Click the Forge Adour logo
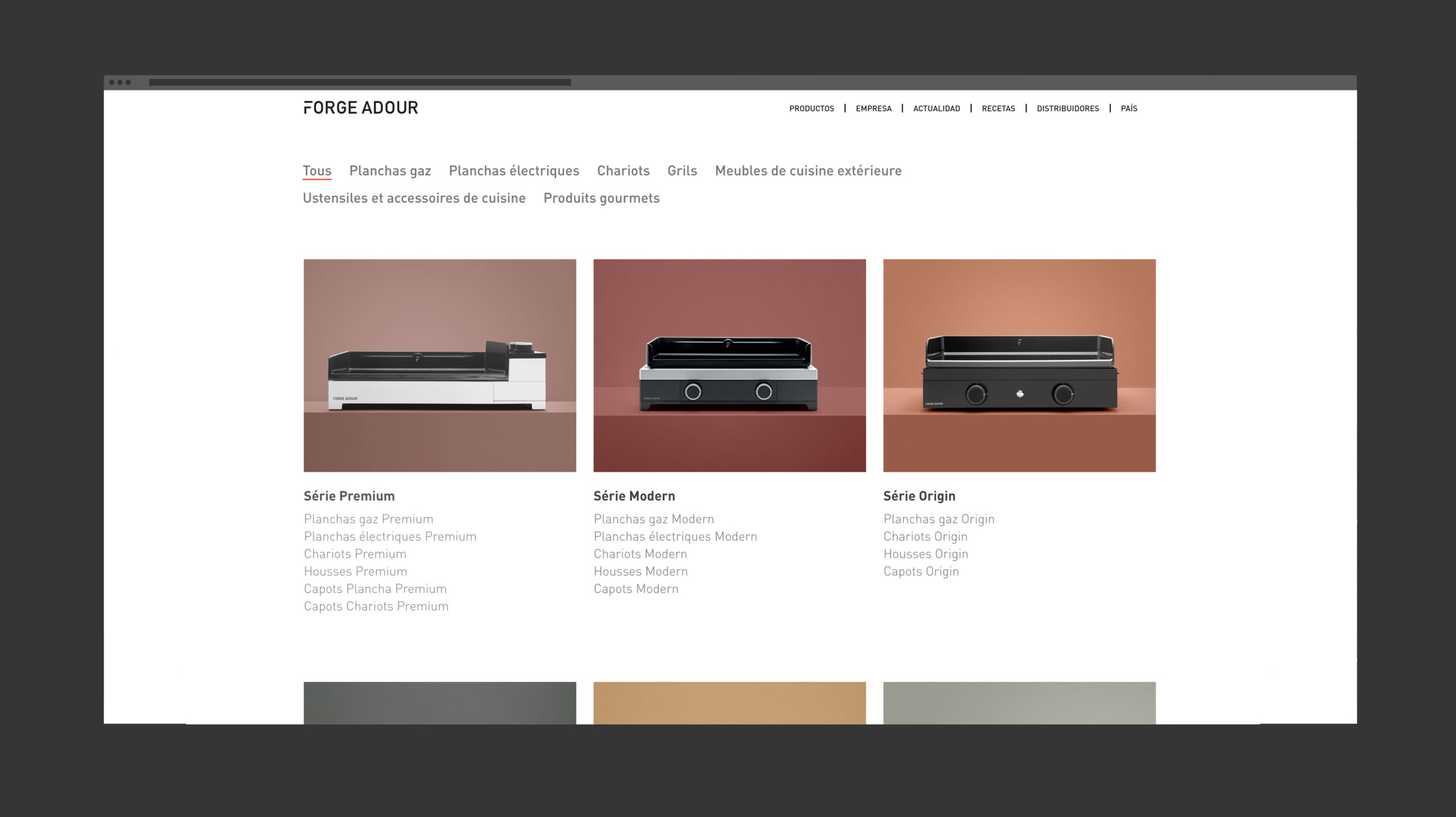The image size is (1456, 817). 361,108
